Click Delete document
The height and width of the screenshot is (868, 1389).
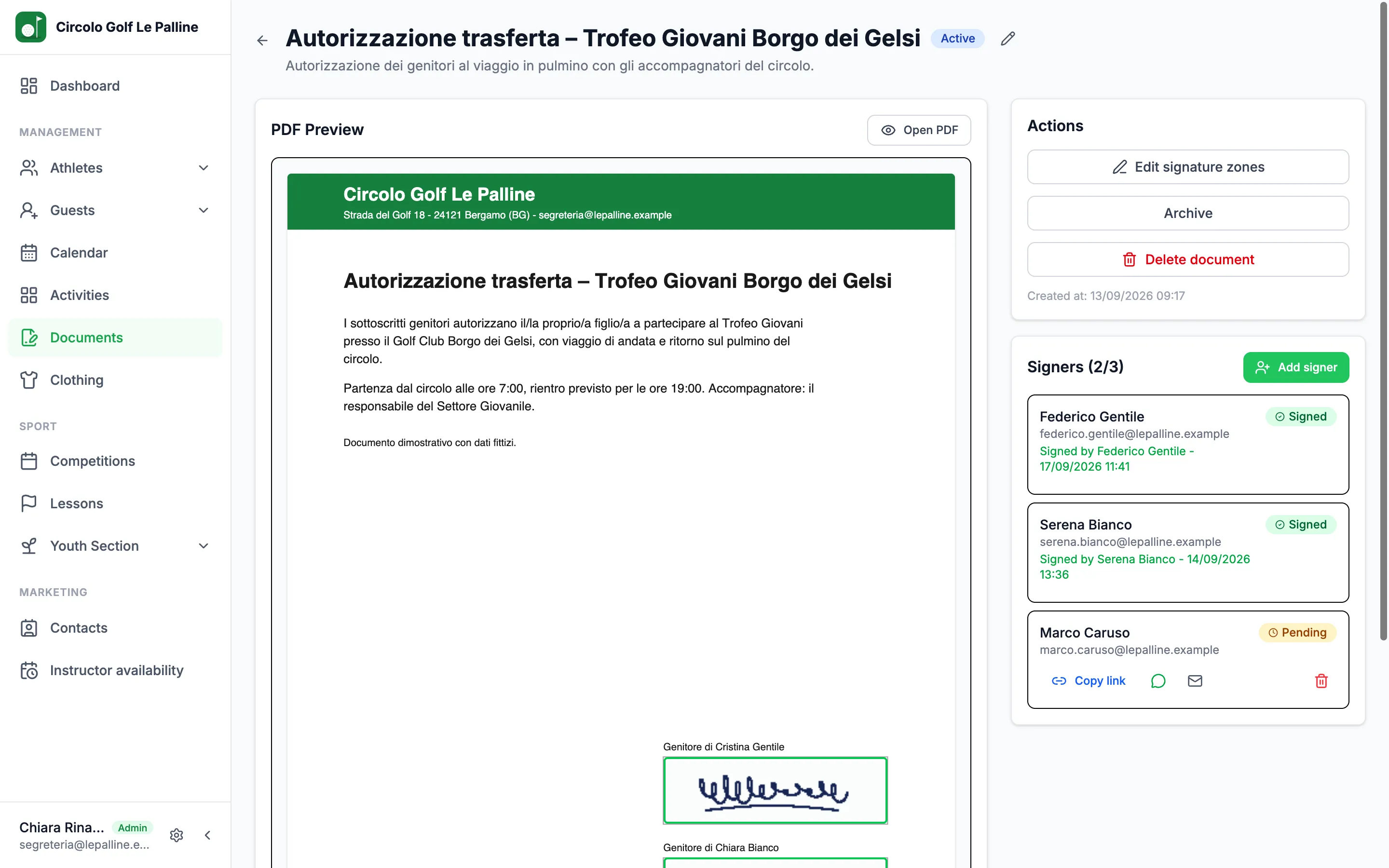click(x=1187, y=259)
